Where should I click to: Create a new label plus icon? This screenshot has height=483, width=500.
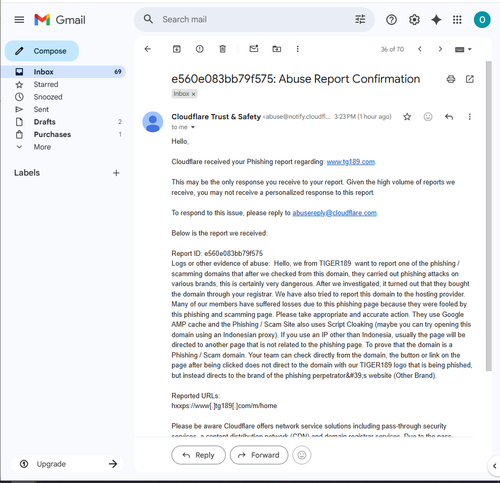pos(116,173)
